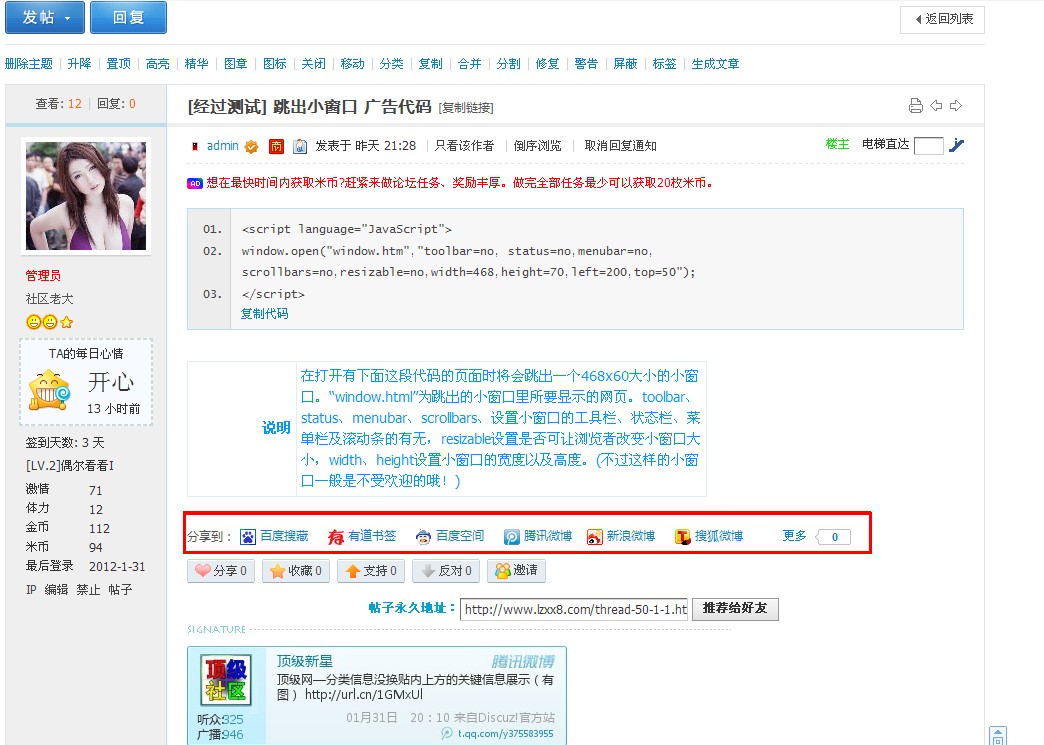Image resolution: width=1044 pixels, height=745 pixels.
Task: Click 复制代码 under the code block
Action: pyautogui.click(x=264, y=314)
